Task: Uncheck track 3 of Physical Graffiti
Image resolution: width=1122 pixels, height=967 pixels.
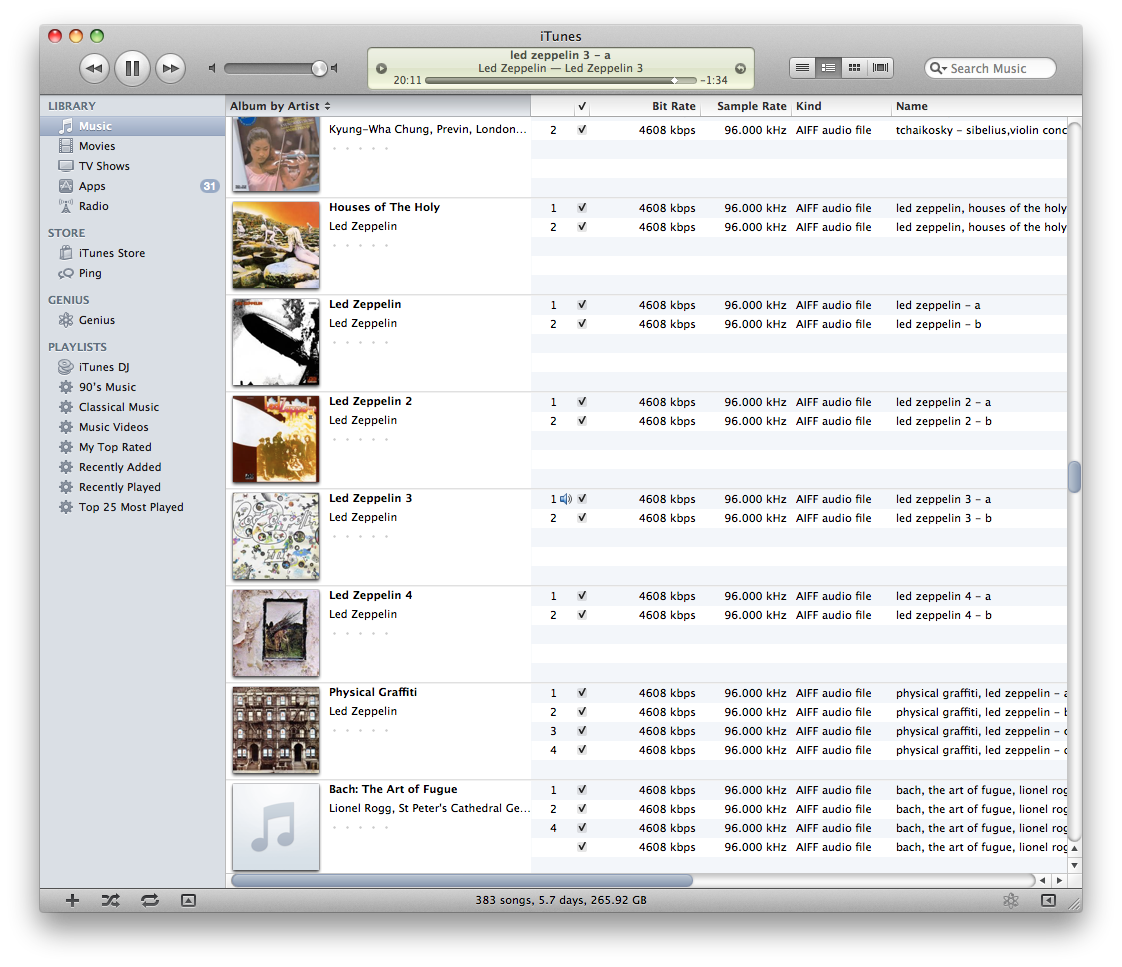Action: 582,731
